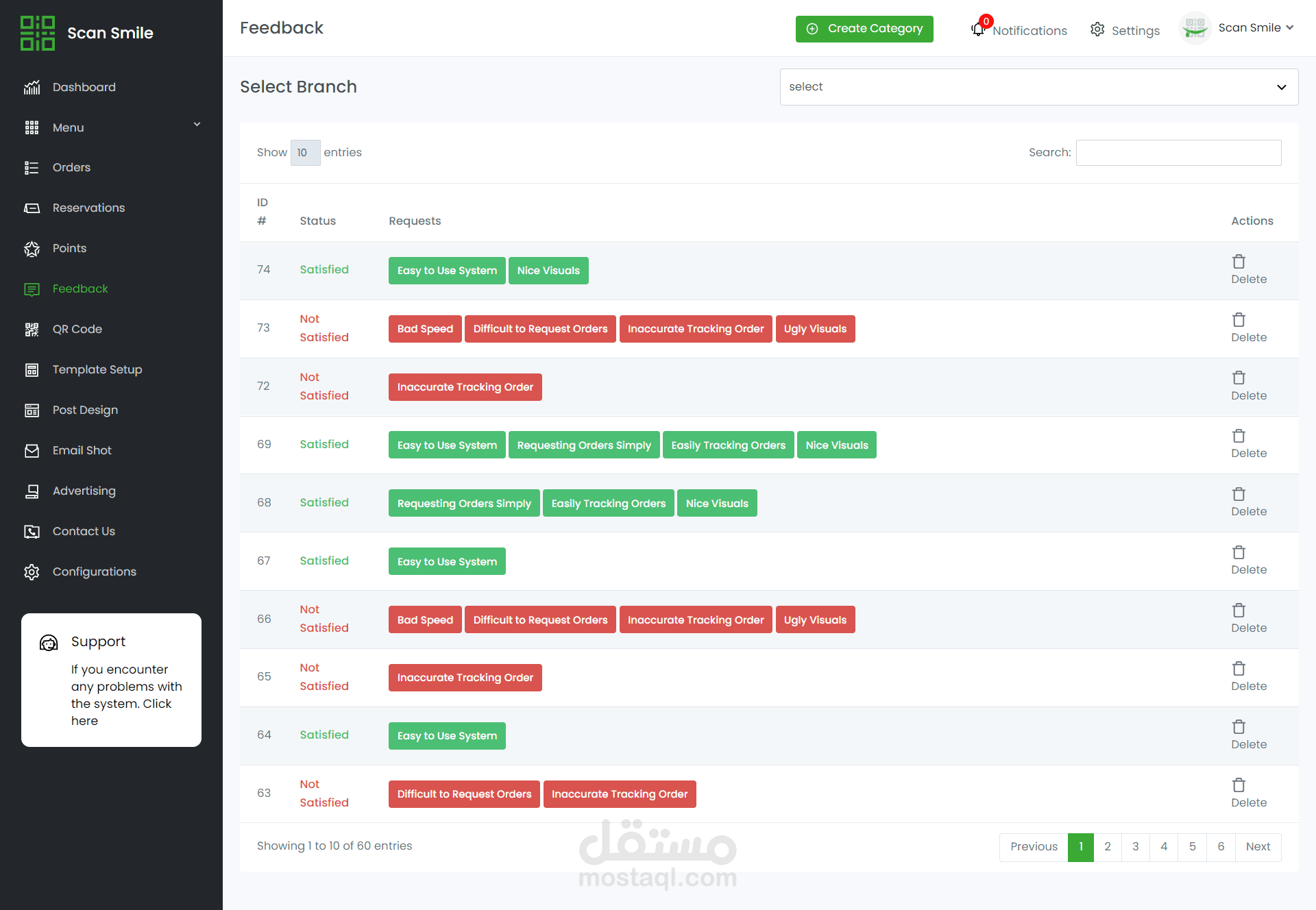Click the Scan Smile logo icon
The image size is (1316, 910).
38,33
